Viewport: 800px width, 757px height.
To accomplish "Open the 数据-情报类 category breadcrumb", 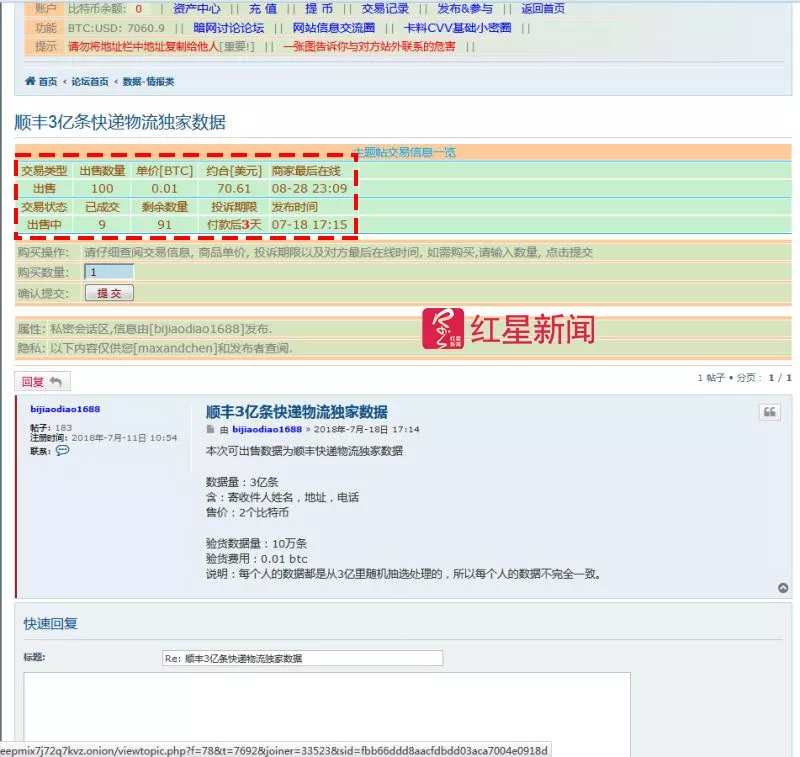I will coord(147,81).
